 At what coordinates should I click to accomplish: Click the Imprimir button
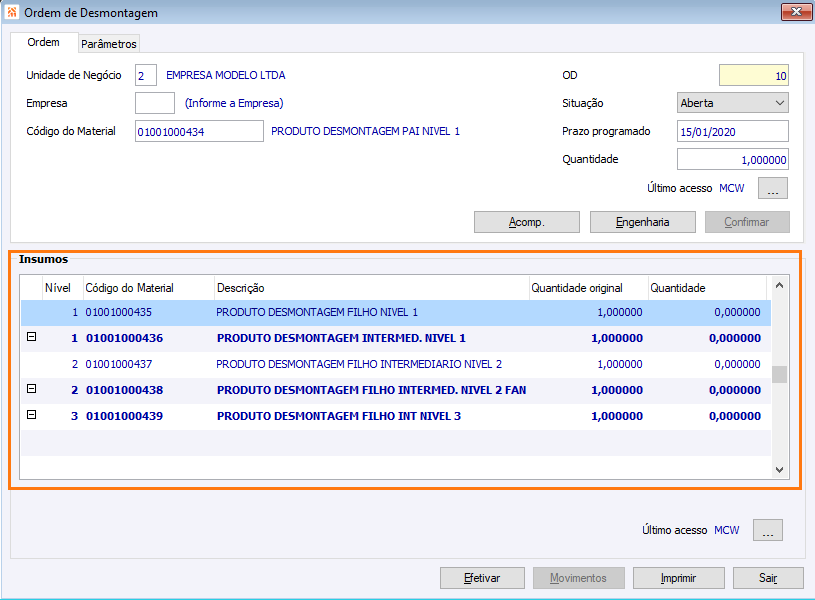click(x=678, y=578)
